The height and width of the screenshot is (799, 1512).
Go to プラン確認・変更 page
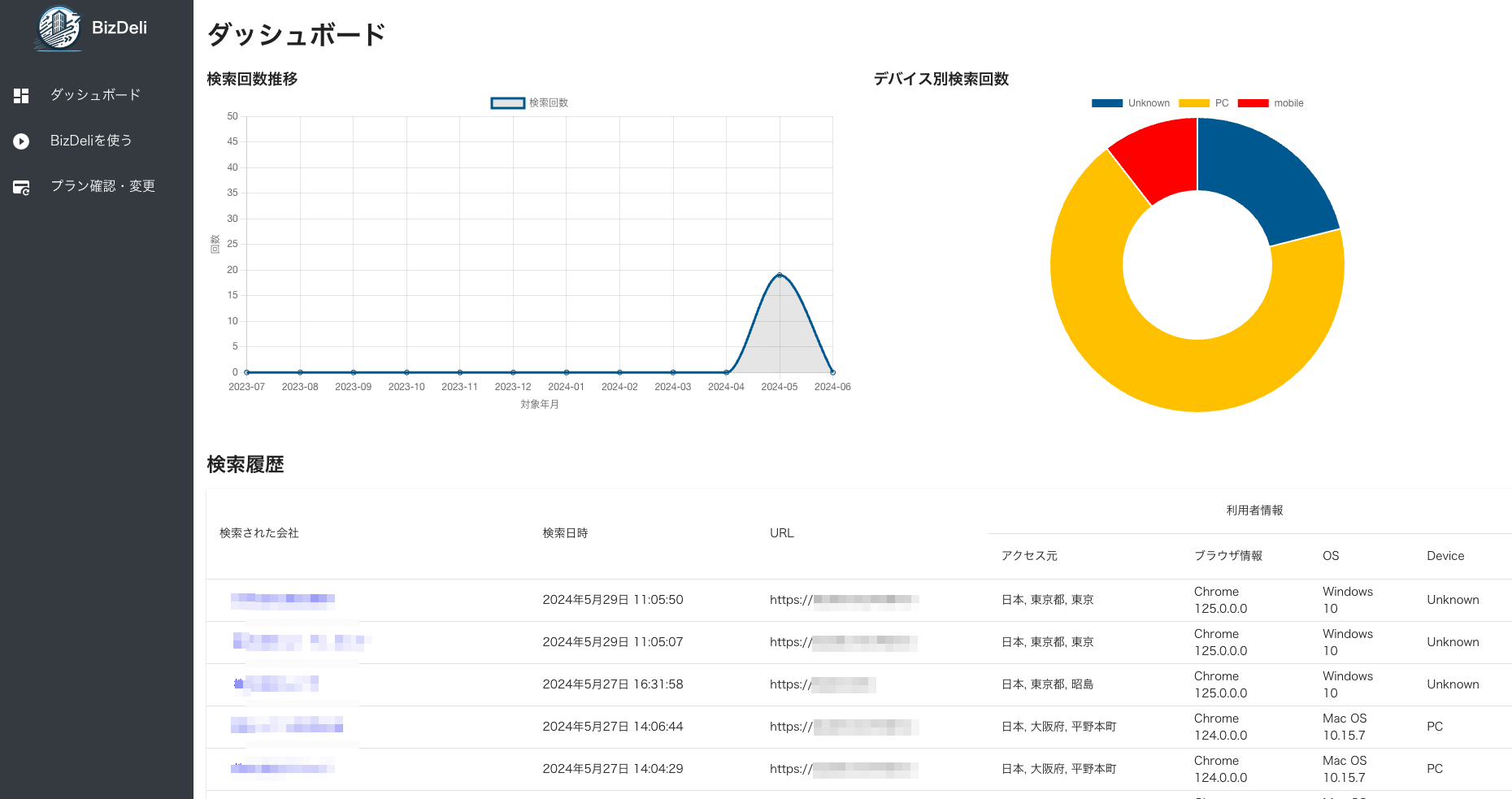(x=102, y=186)
